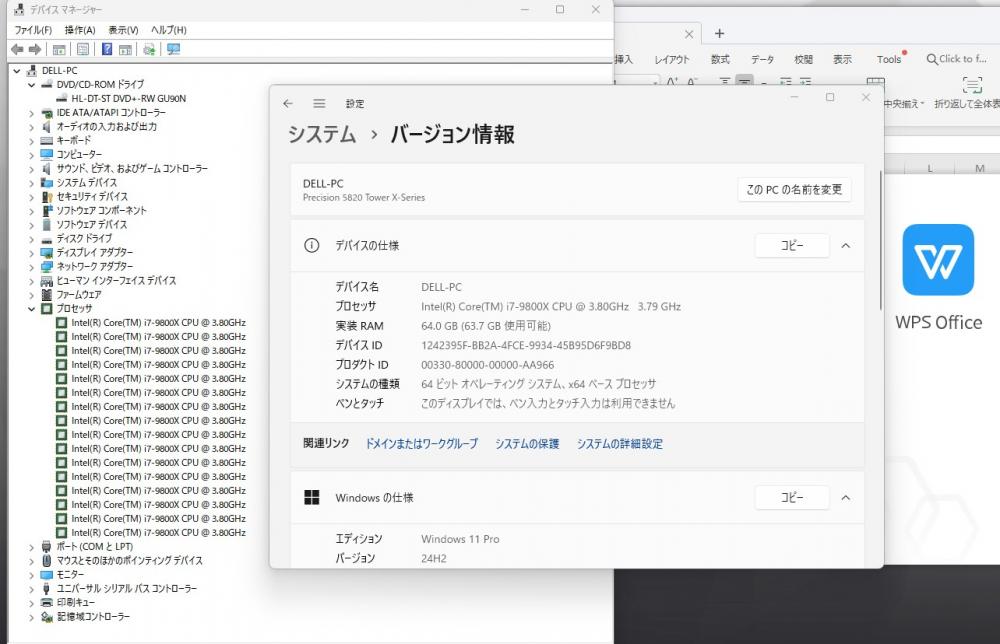Click コピー button for デバイスの仕様
Image resolution: width=1000 pixels, height=644 pixels.
(792, 245)
